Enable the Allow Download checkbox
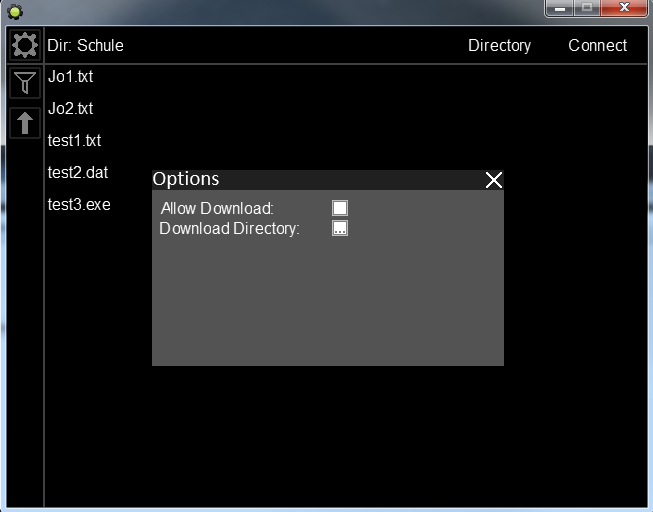Screen dimensions: 653x512 (x=340, y=208)
